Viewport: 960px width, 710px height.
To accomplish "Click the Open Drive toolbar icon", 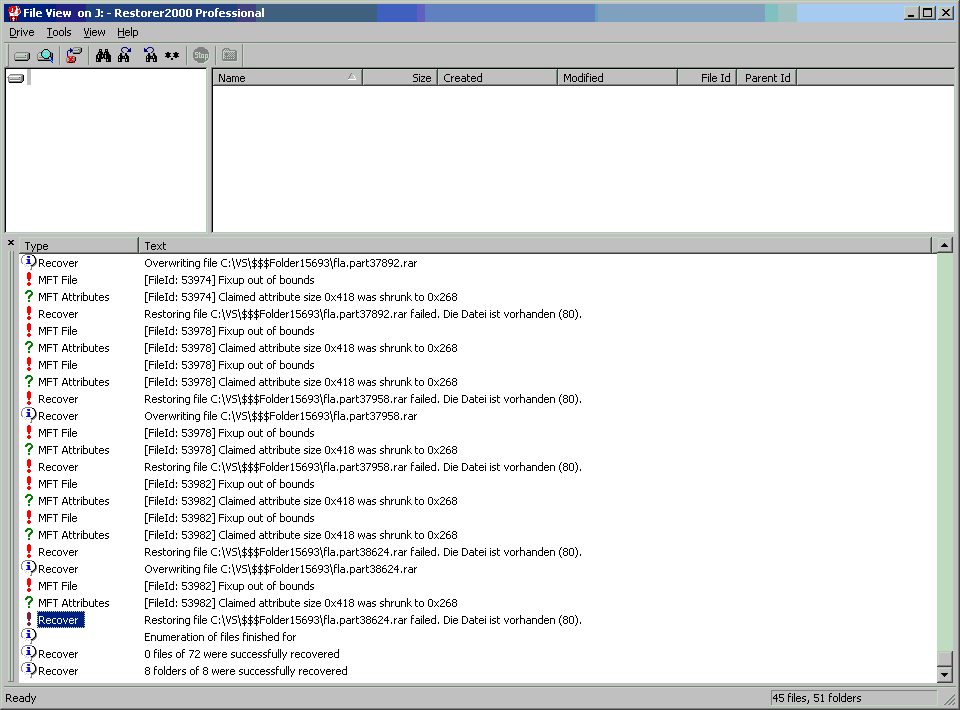I will (x=21, y=56).
